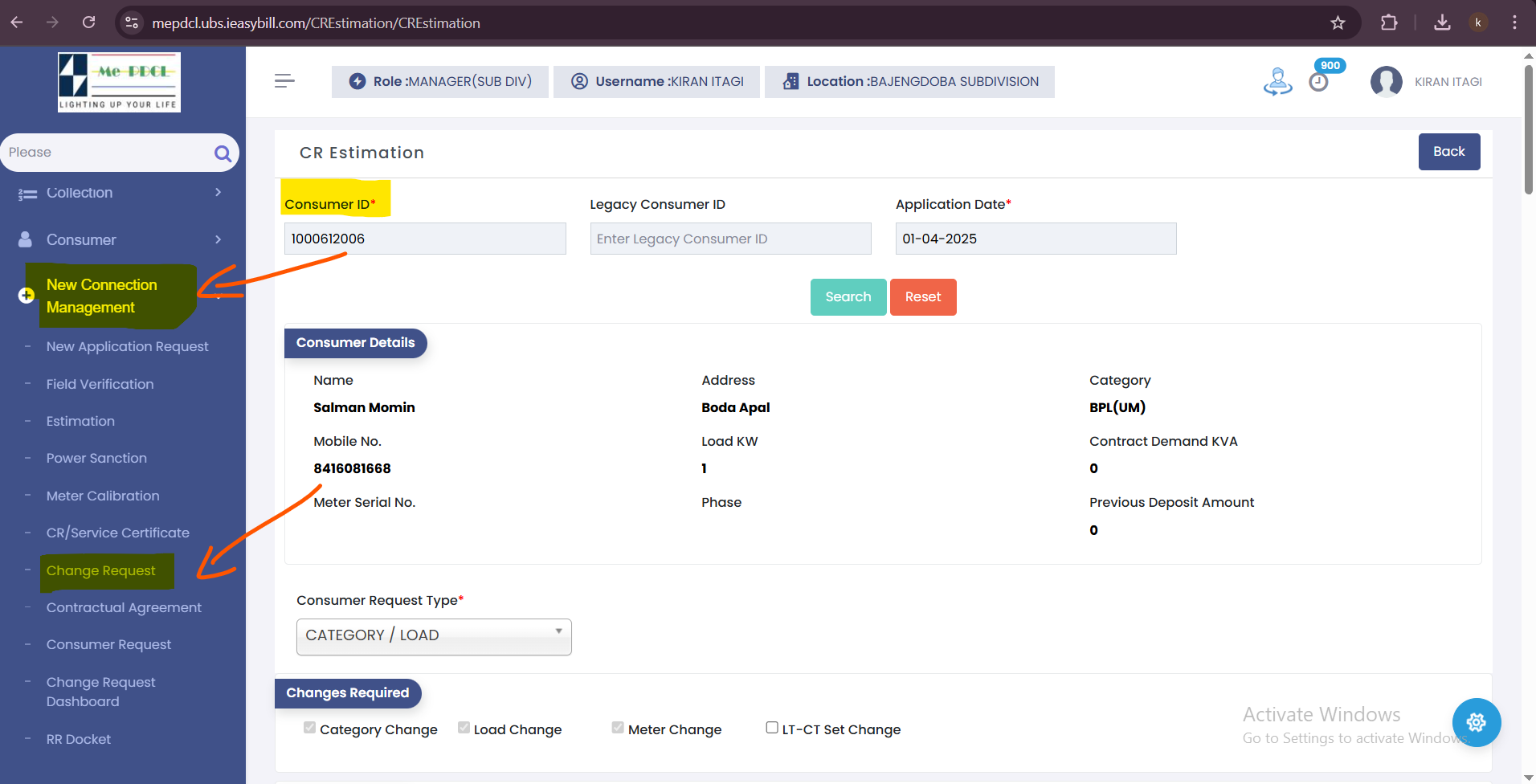Viewport: 1536px width, 784px height.
Task: Toggle the Load Change checkbox
Action: (464, 728)
